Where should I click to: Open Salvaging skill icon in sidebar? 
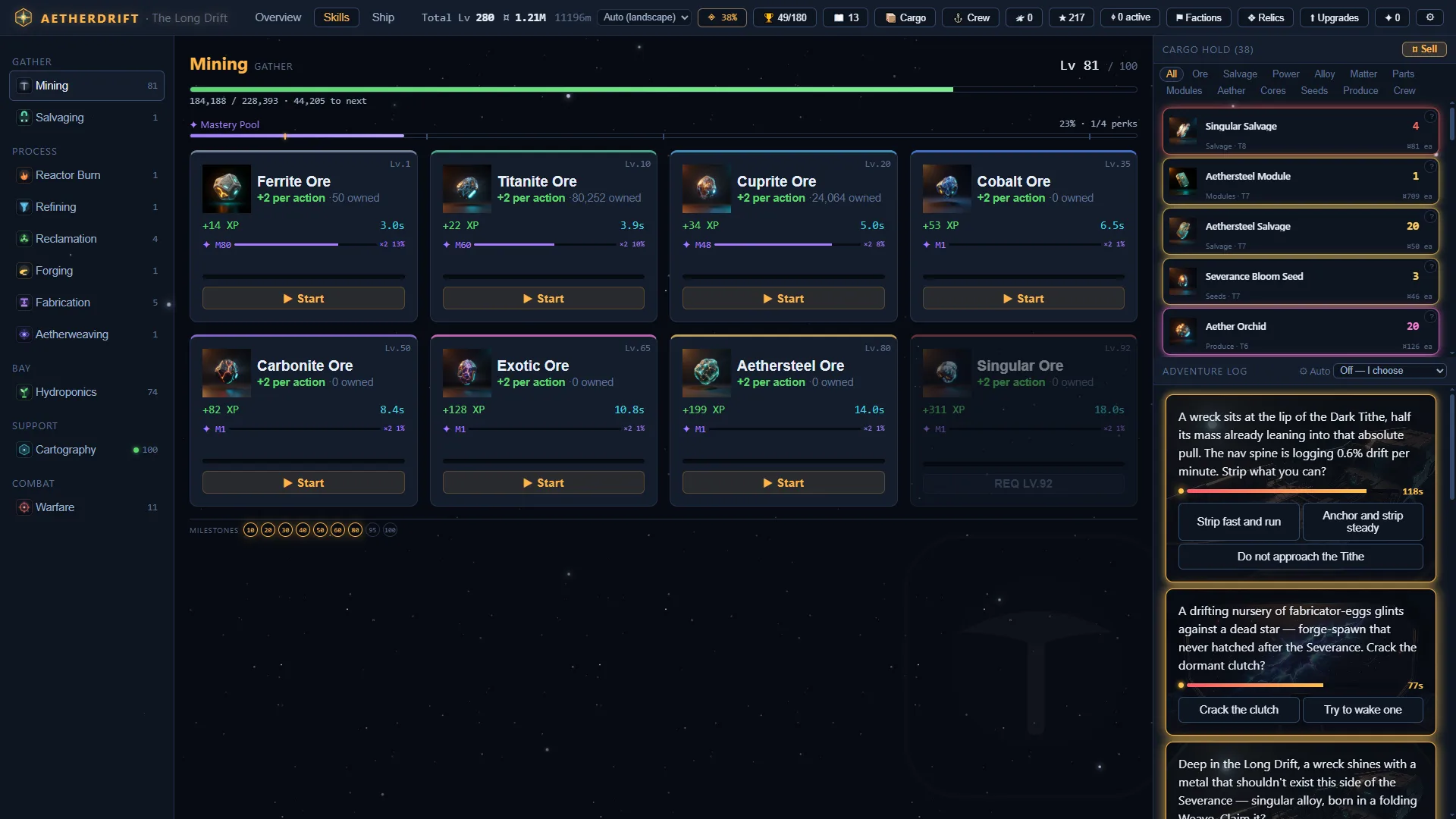point(24,118)
